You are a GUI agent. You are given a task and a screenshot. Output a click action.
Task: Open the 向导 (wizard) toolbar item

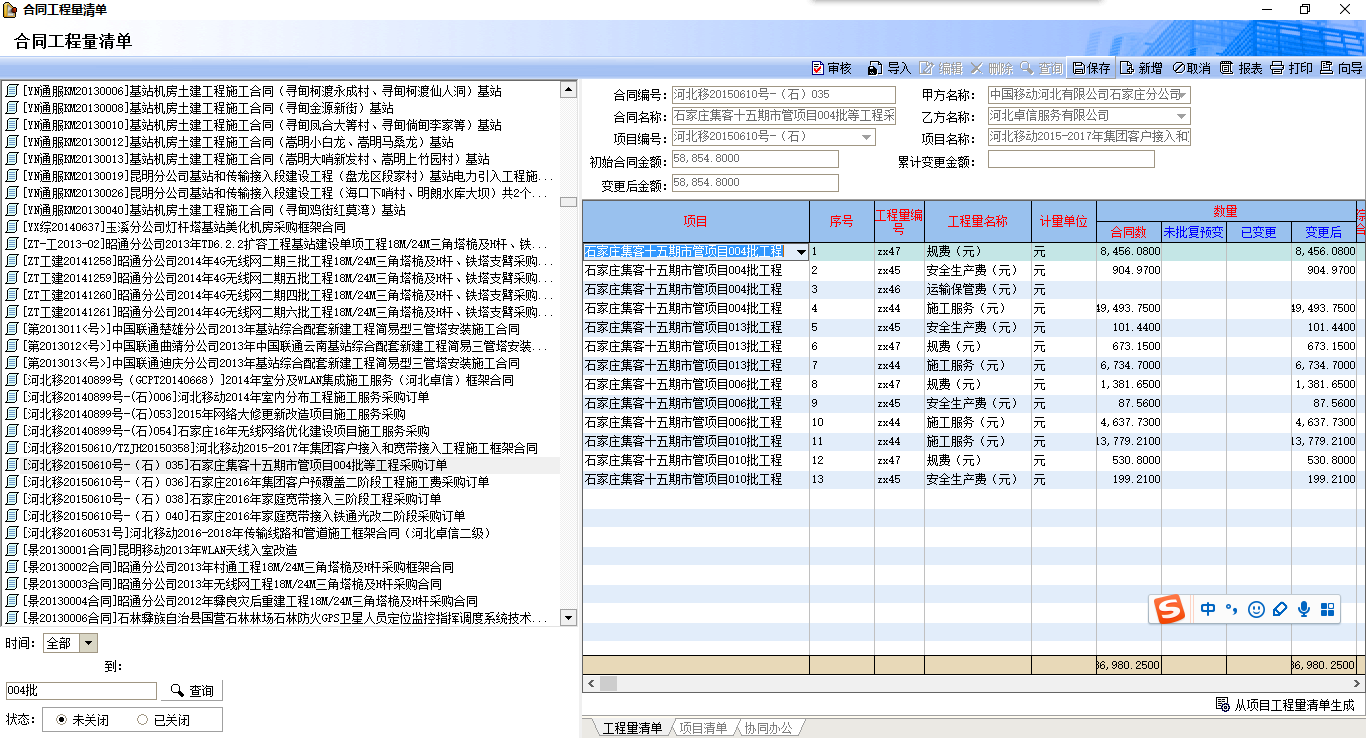(1341, 68)
